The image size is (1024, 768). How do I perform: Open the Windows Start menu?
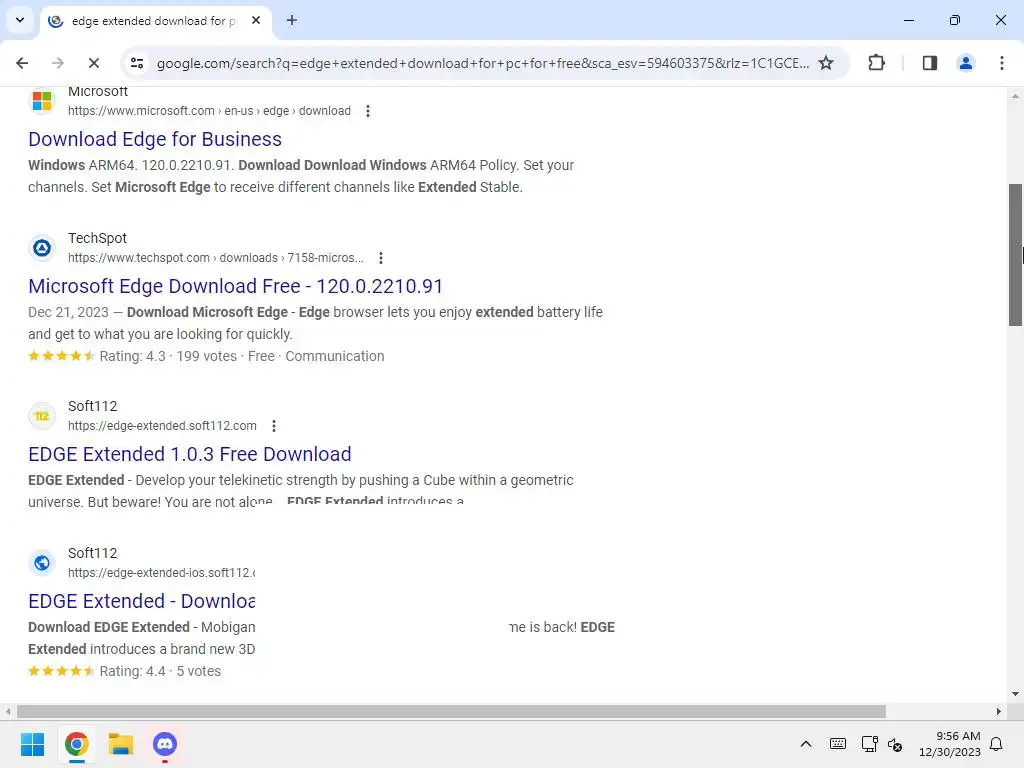[32, 744]
